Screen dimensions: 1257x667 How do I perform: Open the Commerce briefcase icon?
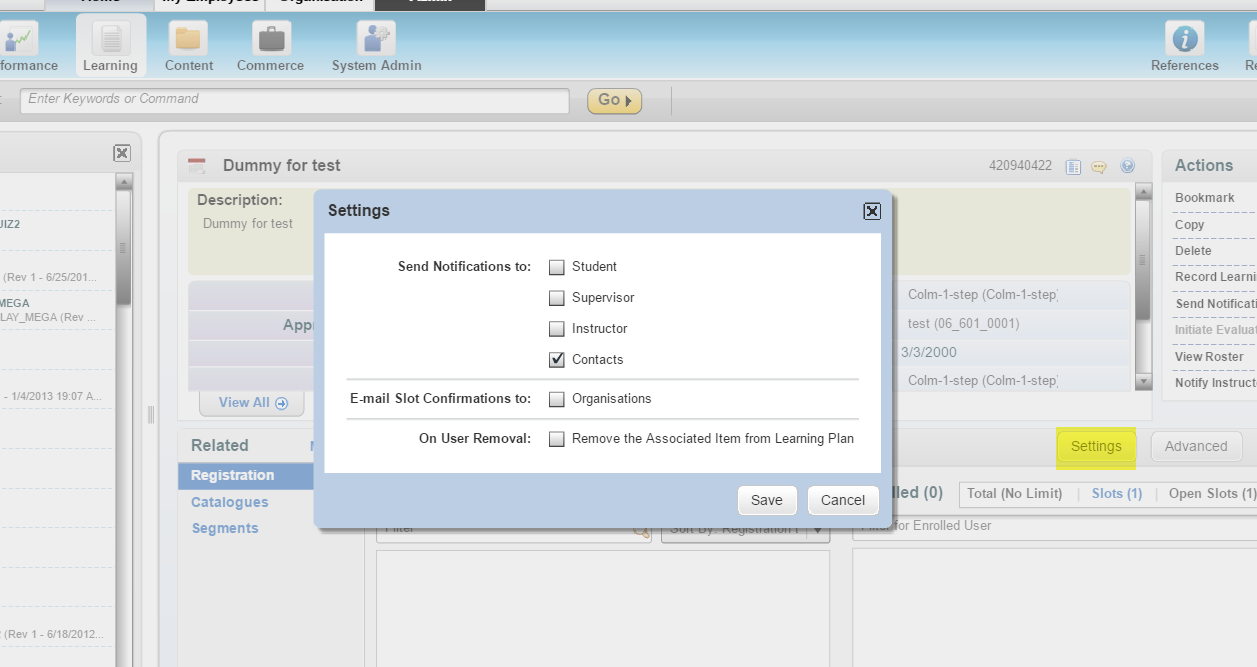270,39
